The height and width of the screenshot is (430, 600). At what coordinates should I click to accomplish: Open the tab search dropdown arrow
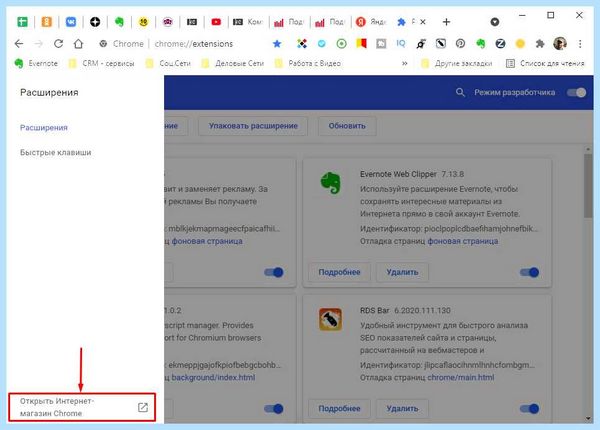point(495,22)
